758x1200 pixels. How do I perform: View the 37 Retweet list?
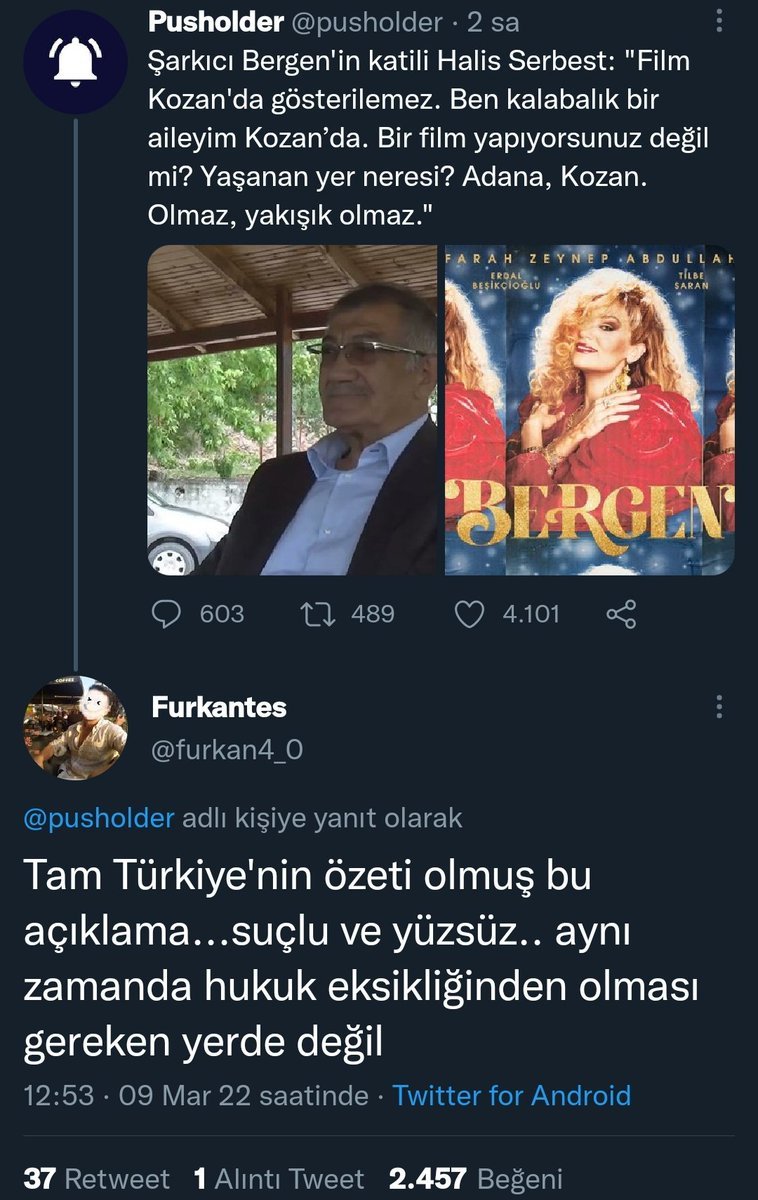96,1178
